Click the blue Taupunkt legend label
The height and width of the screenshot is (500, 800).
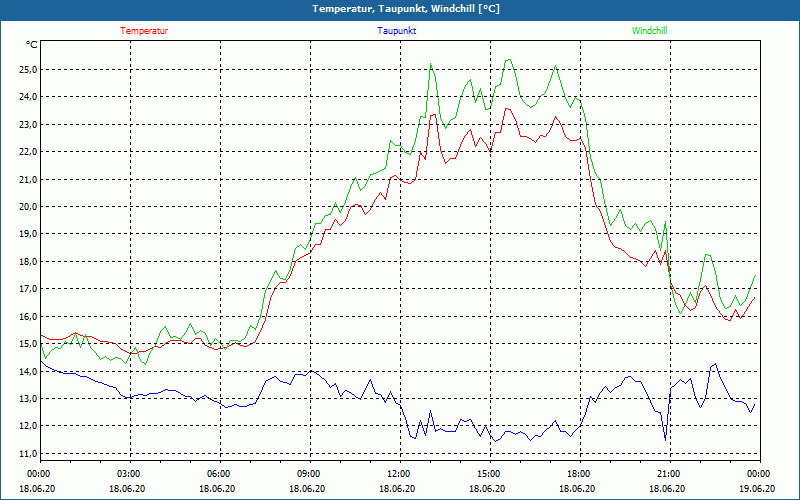pos(397,31)
